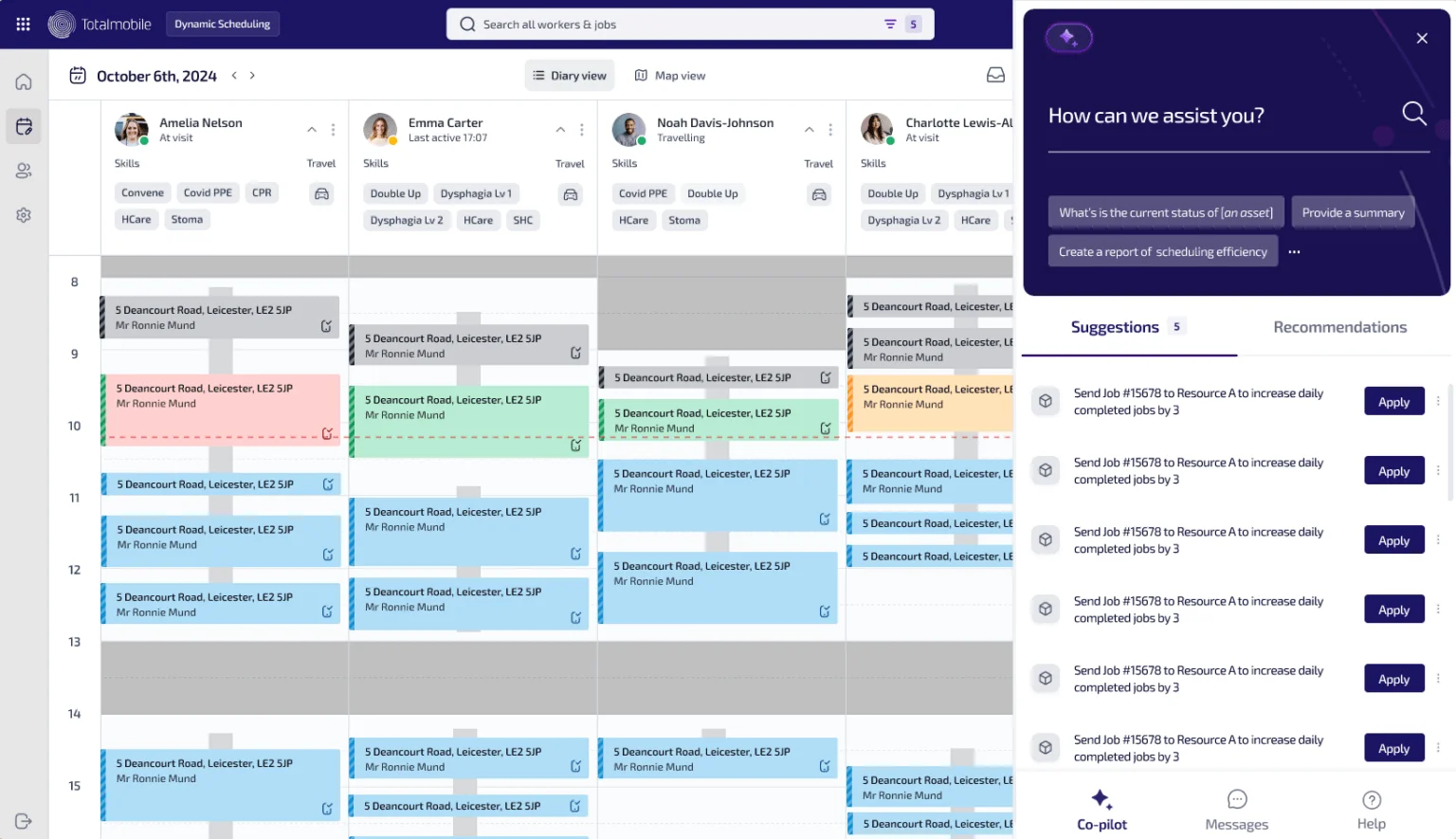Go to previous day arrow
The height and width of the screenshot is (839, 1456).
click(234, 75)
